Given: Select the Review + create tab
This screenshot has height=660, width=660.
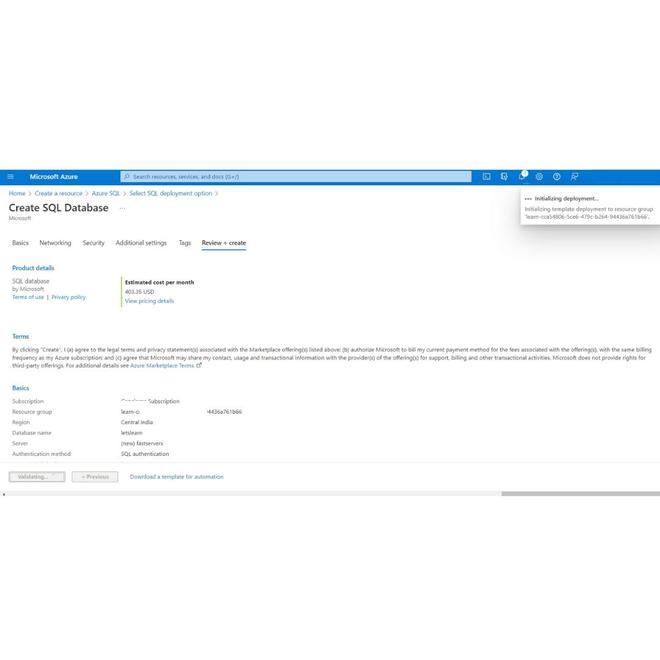Looking at the screenshot, I should tap(224, 243).
